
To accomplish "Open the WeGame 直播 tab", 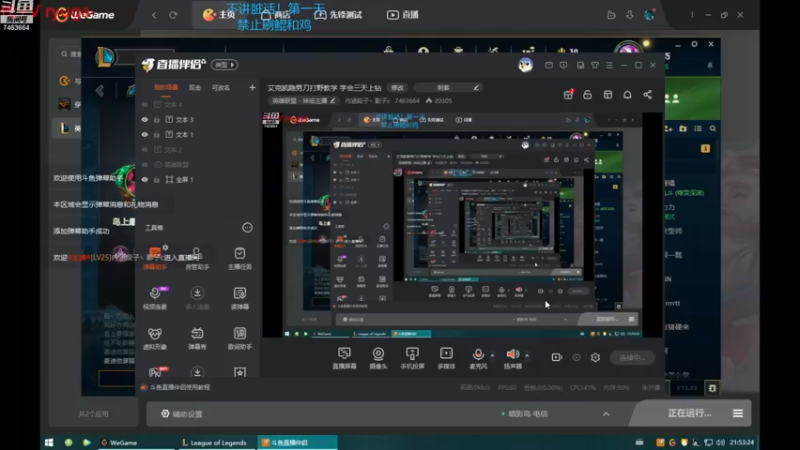I will click(x=403, y=15).
